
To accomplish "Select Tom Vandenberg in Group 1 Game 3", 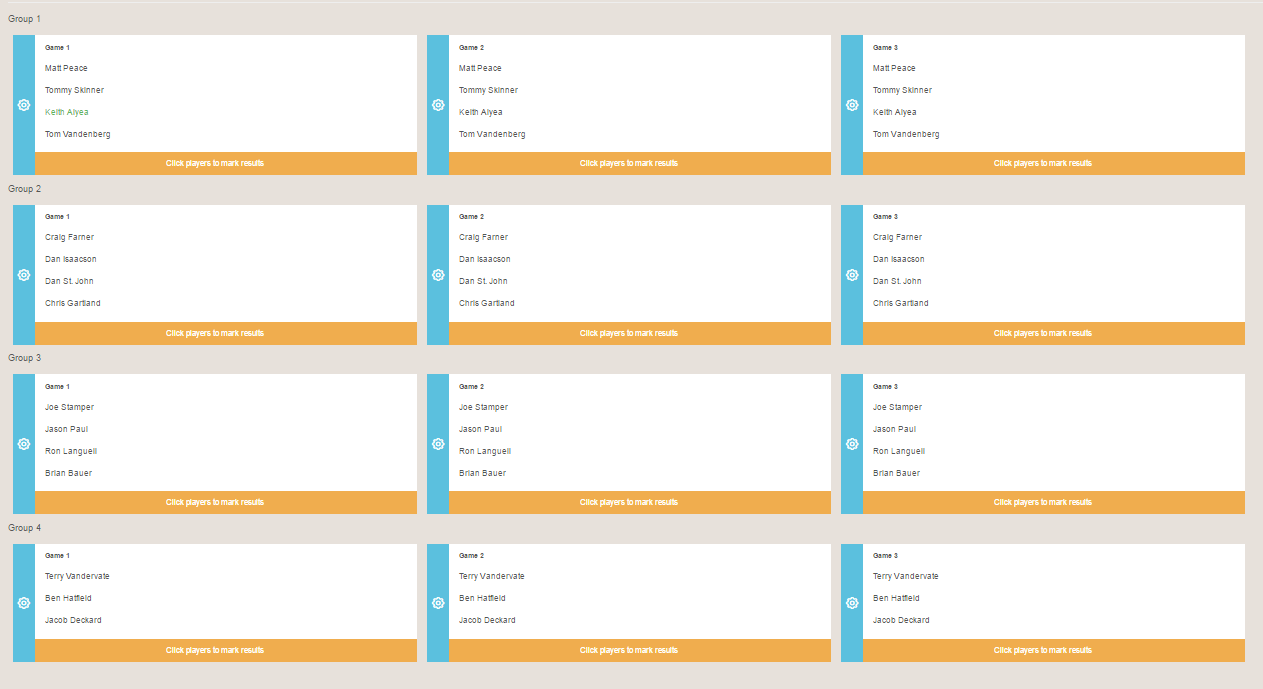I will pos(906,134).
